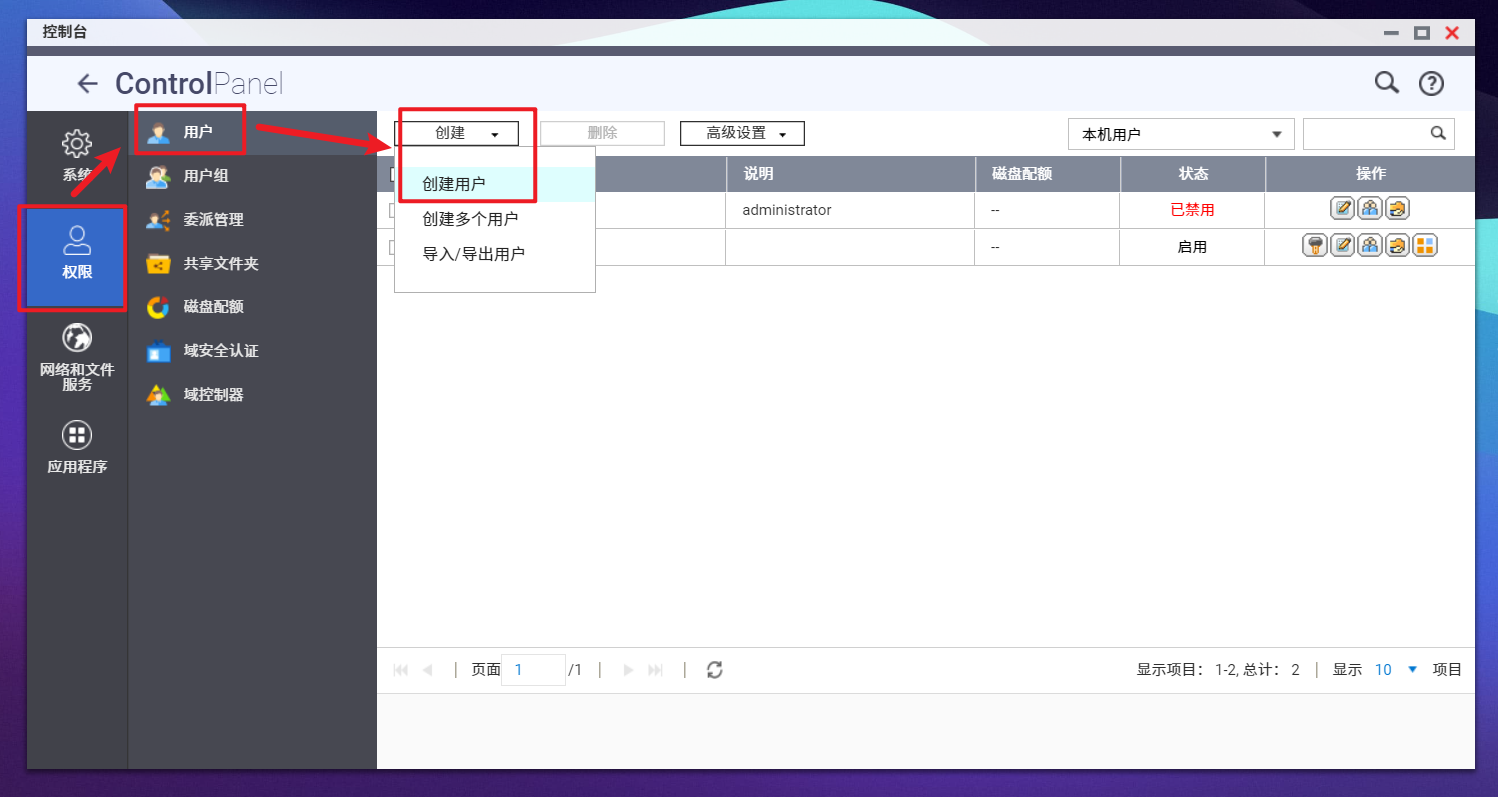This screenshot has width=1498, height=797.
Task: Go to the last page
Action: point(656,670)
